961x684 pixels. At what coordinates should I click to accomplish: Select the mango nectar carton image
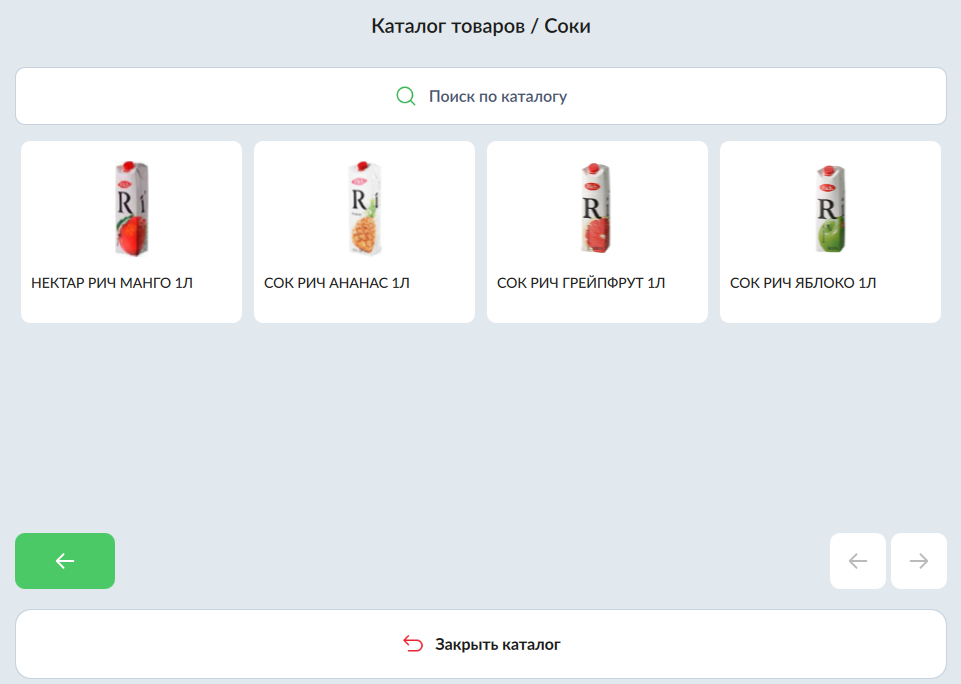(x=131, y=208)
